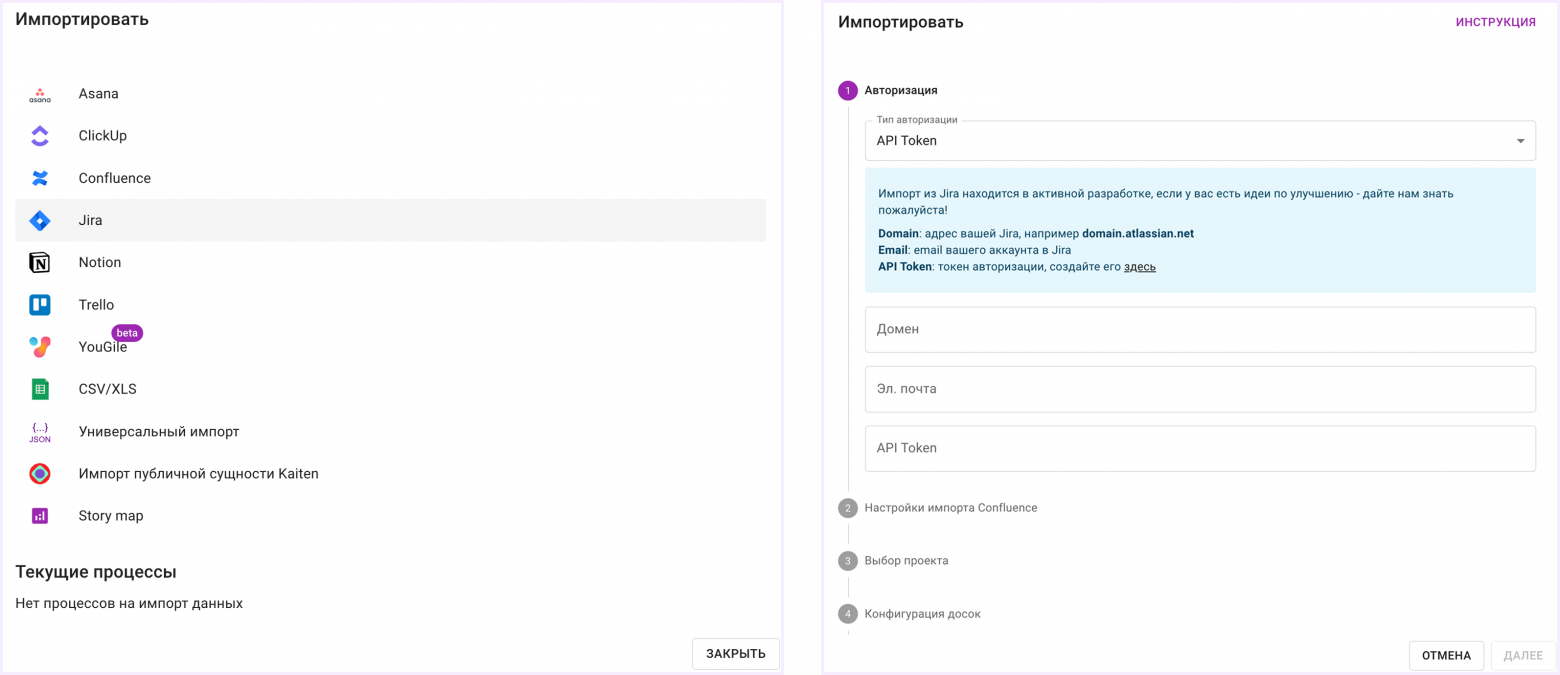Click the Текущие процессы heading
This screenshot has width=1560, height=675.
pyautogui.click(x=96, y=572)
